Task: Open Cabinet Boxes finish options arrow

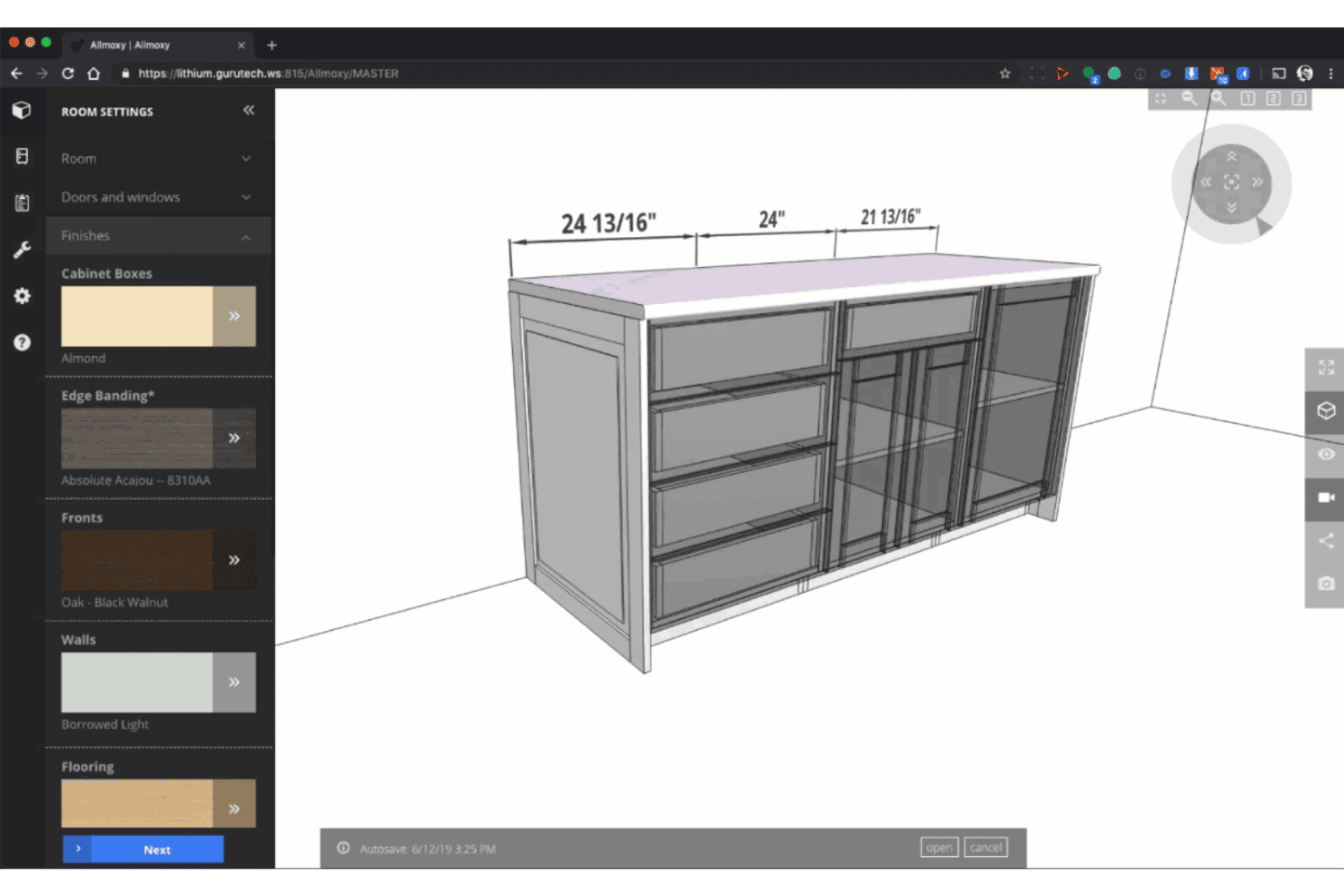Action: [234, 316]
